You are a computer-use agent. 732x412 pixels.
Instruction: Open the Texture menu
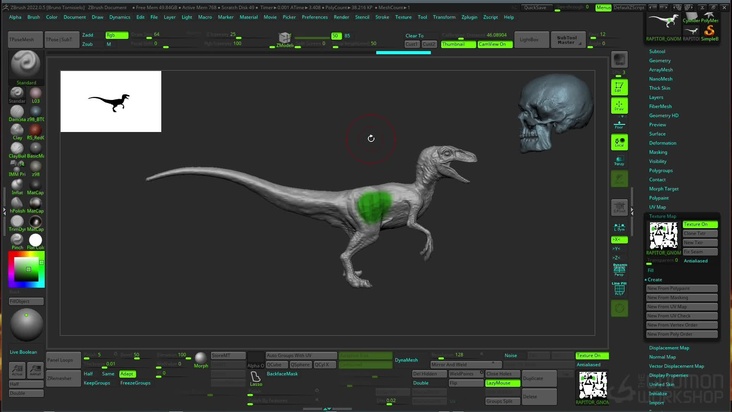click(x=403, y=17)
